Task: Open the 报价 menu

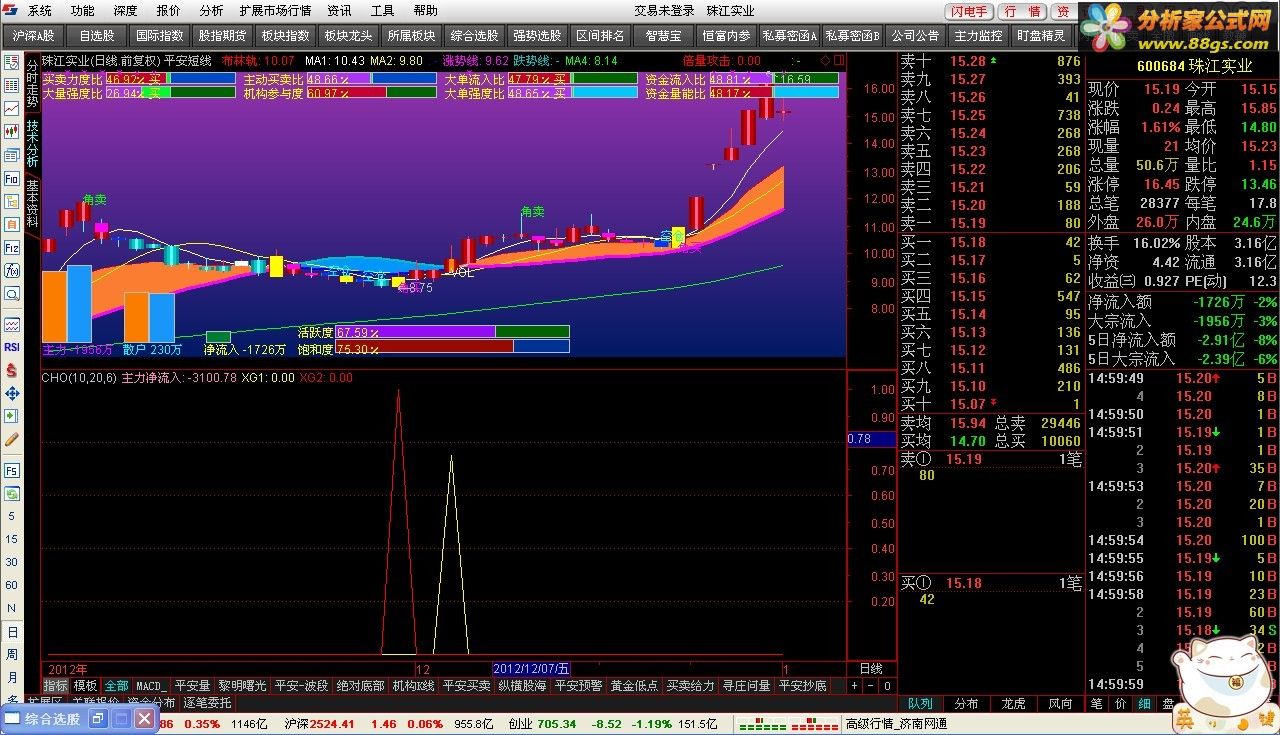Action: (x=169, y=11)
